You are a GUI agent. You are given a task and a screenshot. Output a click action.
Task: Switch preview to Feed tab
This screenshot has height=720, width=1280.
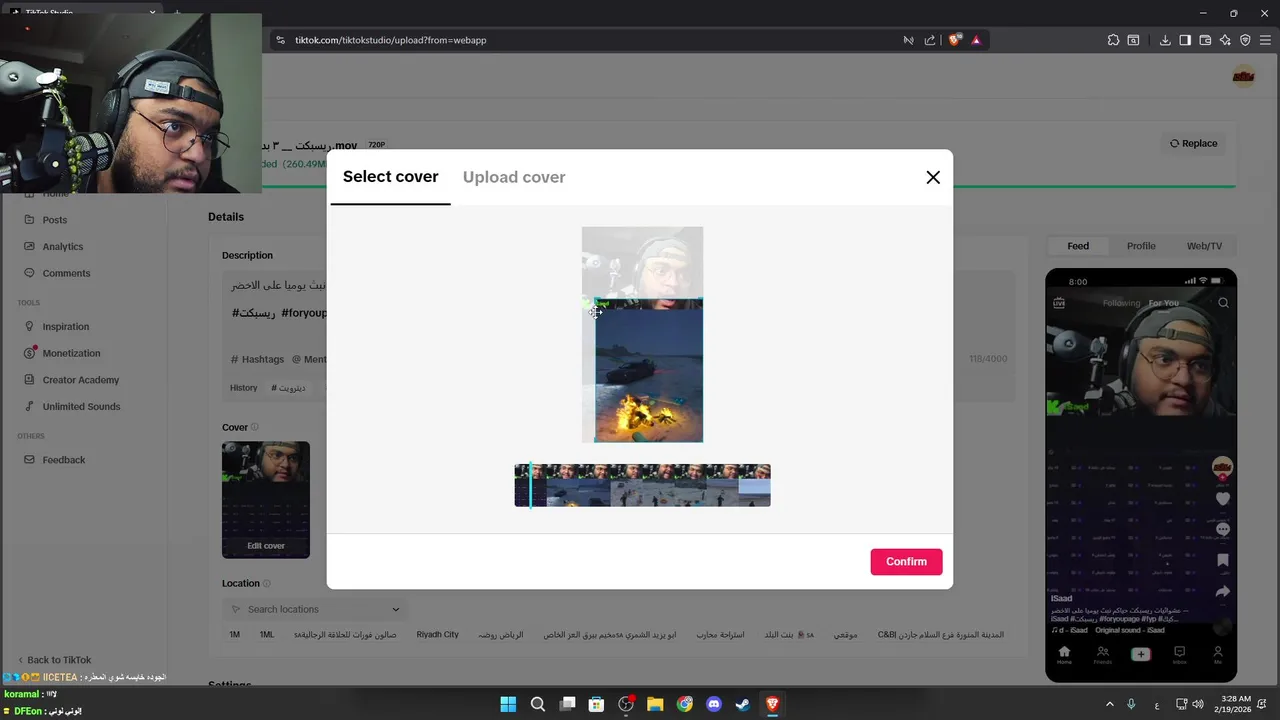(1078, 246)
